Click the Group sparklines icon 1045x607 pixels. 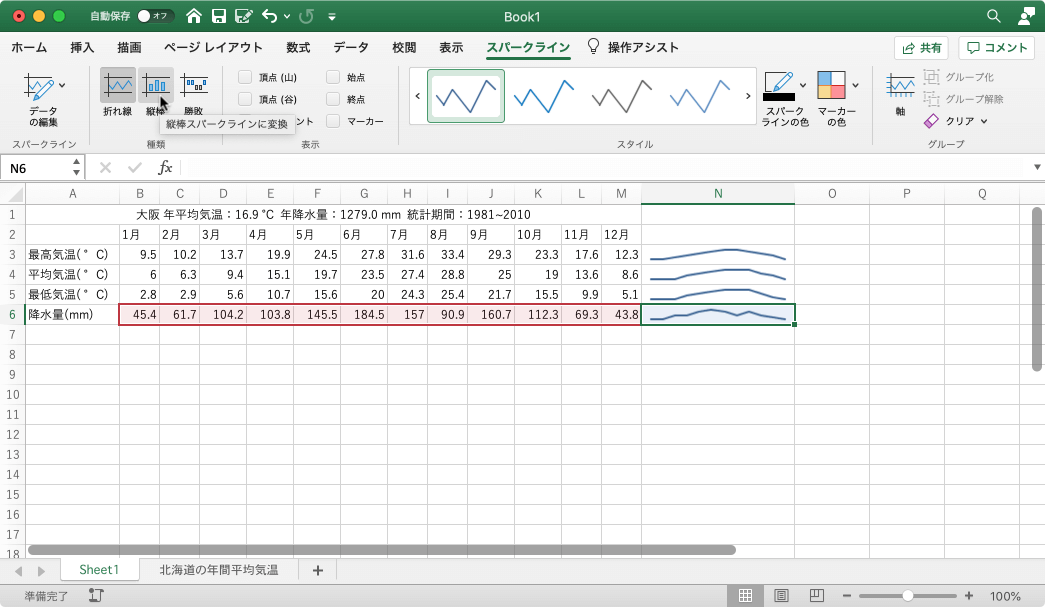pyautogui.click(x=931, y=77)
